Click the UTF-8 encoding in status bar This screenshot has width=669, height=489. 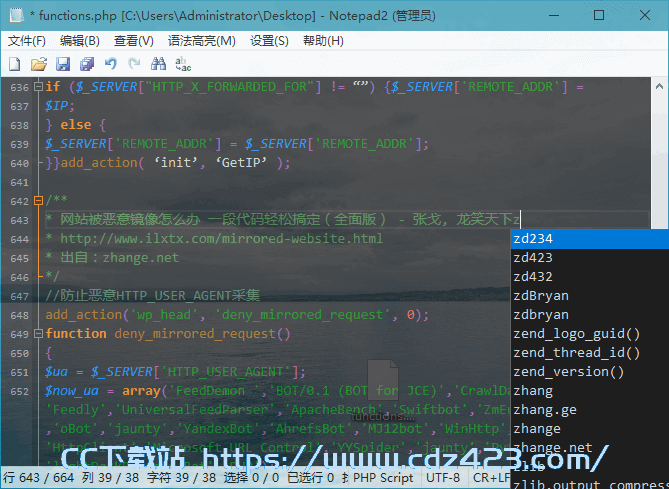click(x=443, y=478)
